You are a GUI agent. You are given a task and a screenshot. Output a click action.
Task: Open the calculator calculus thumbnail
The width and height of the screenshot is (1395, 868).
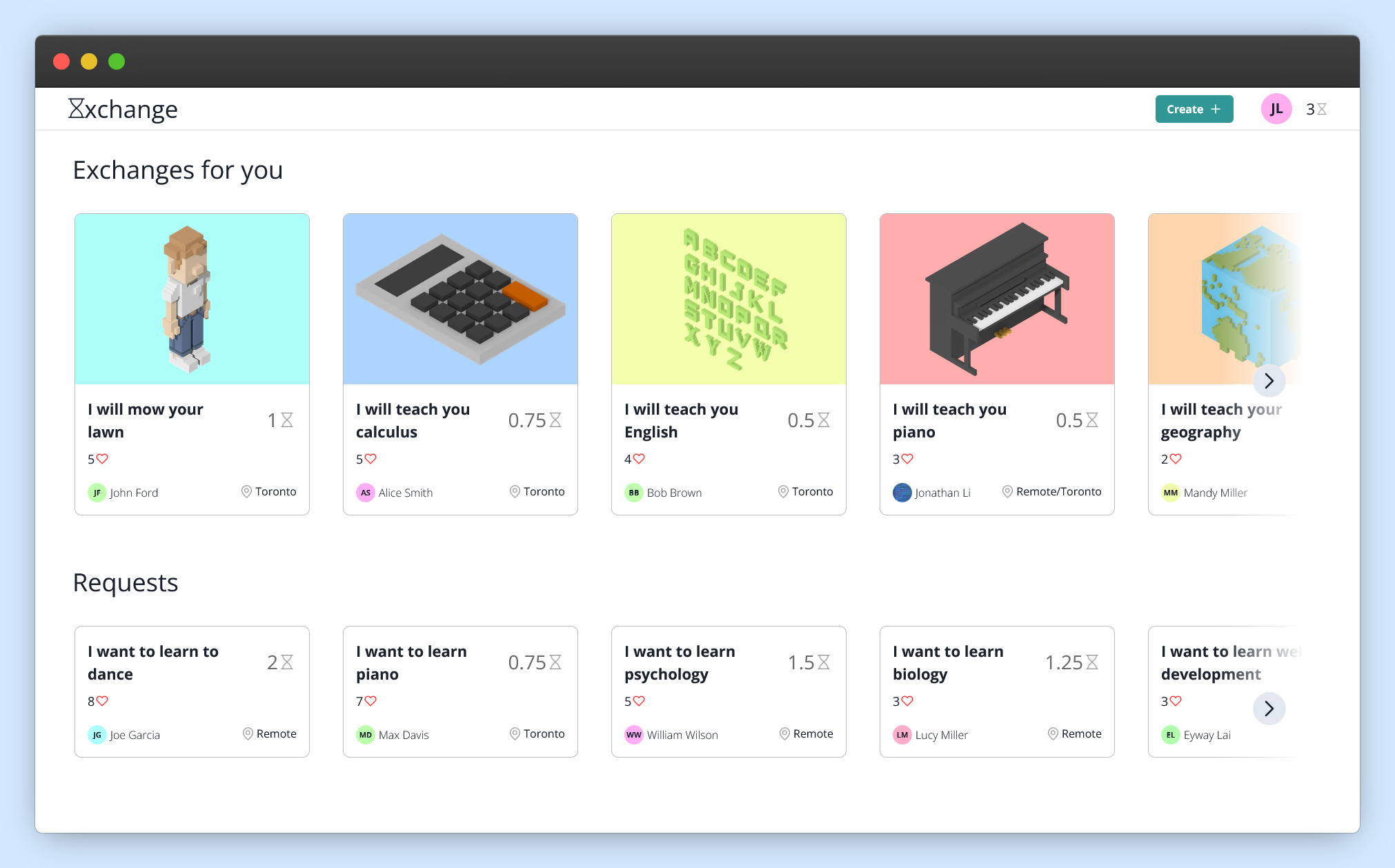click(x=460, y=299)
